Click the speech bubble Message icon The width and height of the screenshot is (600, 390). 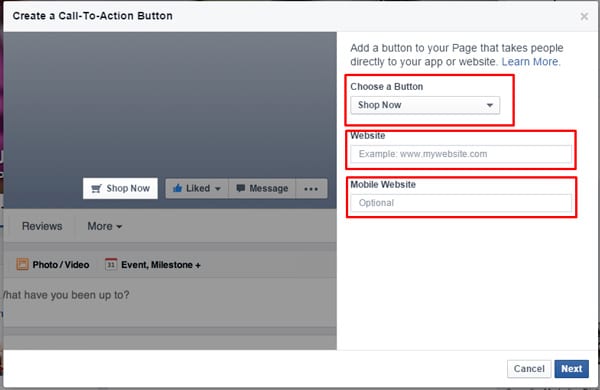pyautogui.click(x=241, y=188)
